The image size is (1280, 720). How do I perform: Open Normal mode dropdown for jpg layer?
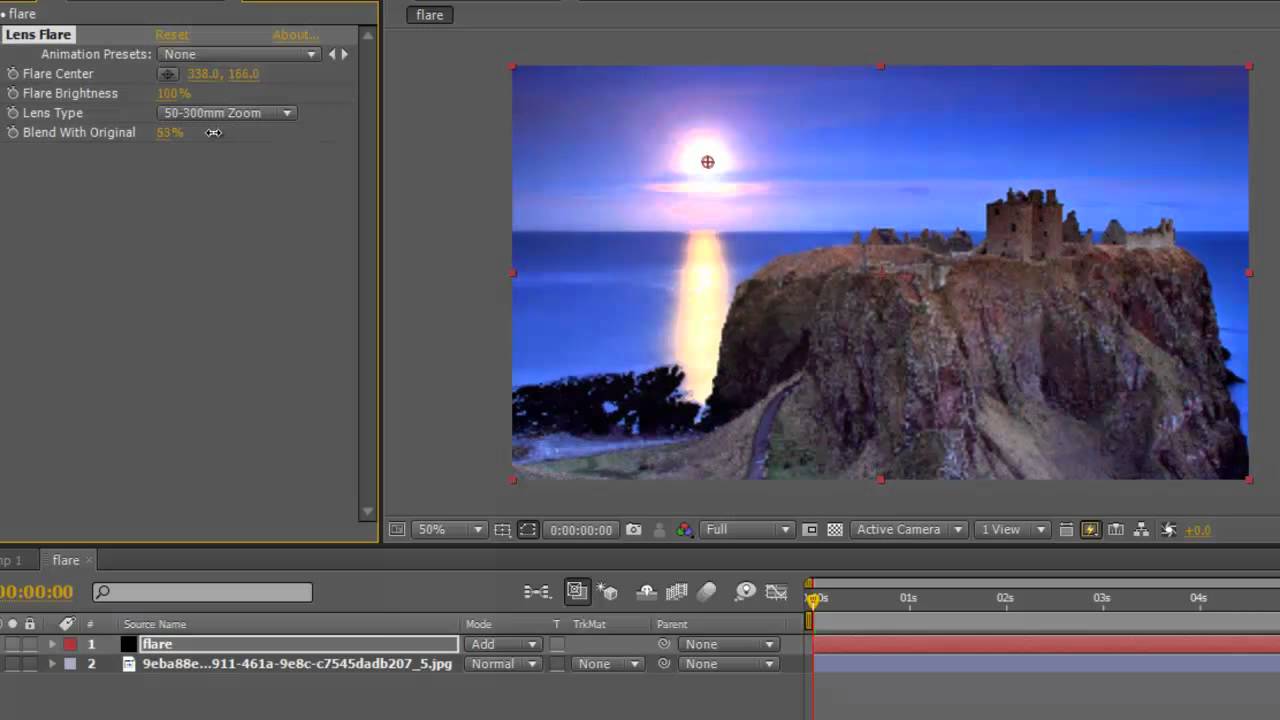(503, 664)
